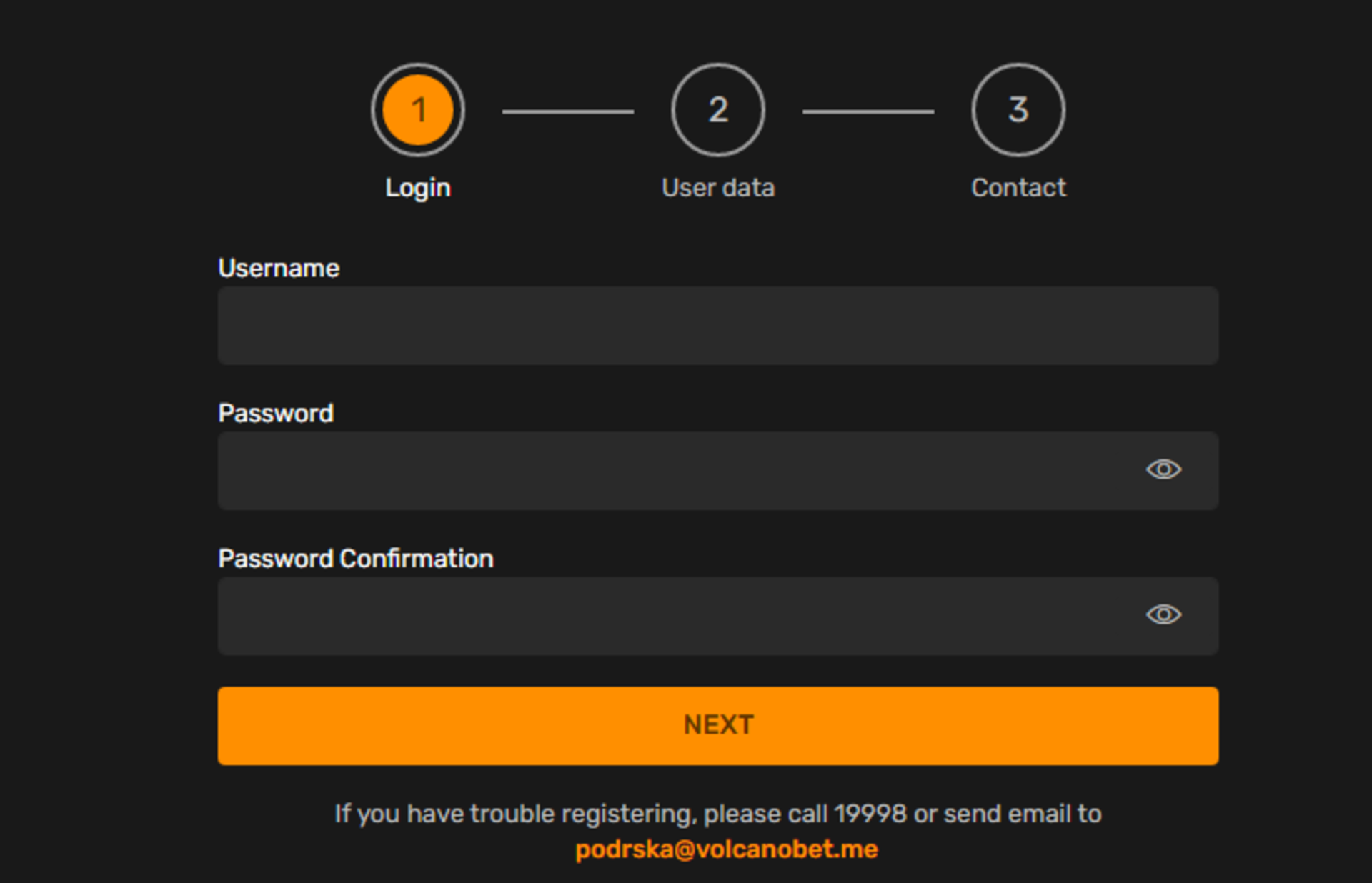Image resolution: width=1372 pixels, height=883 pixels.
Task: Open the User data step label
Action: (x=718, y=188)
